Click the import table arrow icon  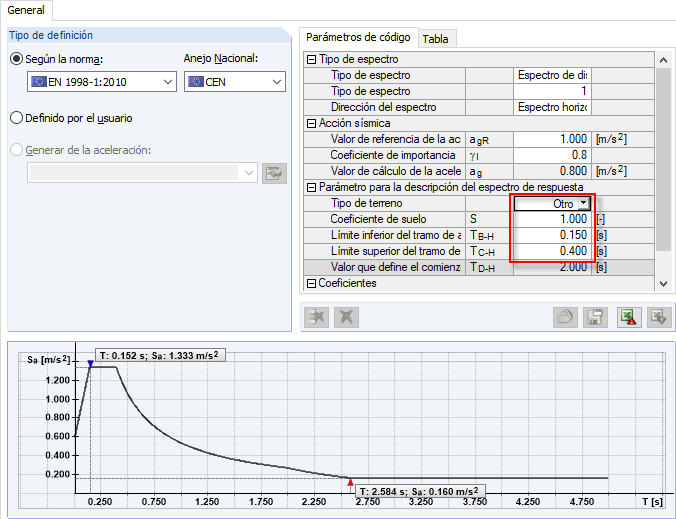[x=659, y=317]
